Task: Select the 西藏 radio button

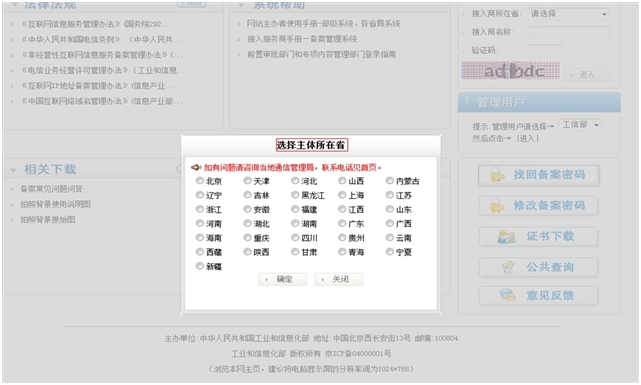Action: pyautogui.click(x=199, y=251)
